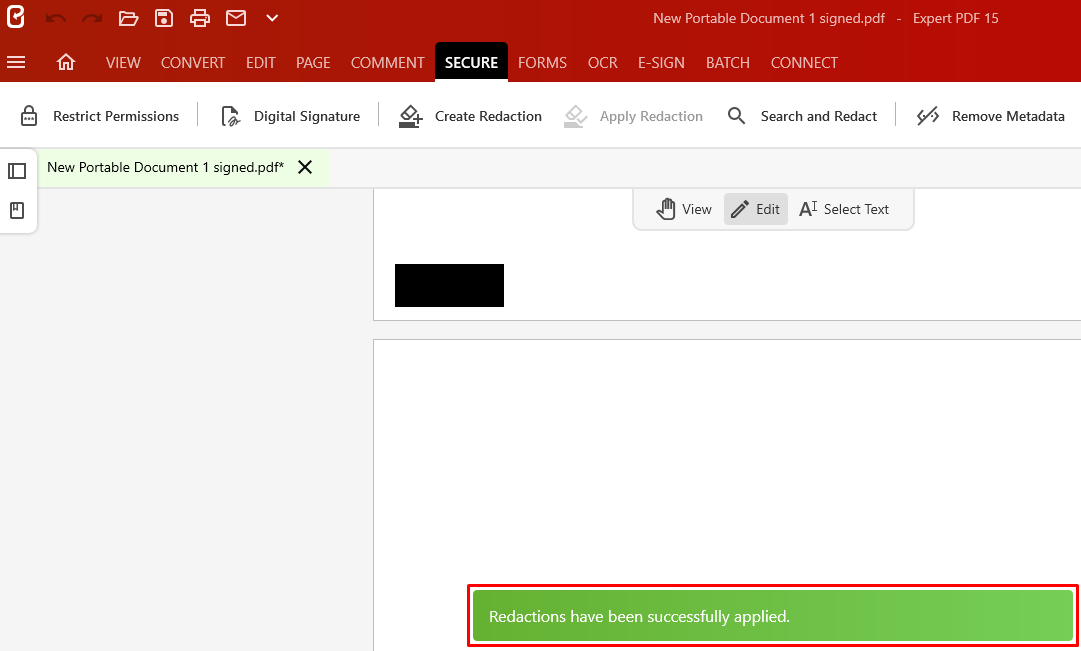Redo the last undone action
Screen dimensions: 1081x651
tap(92, 18)
